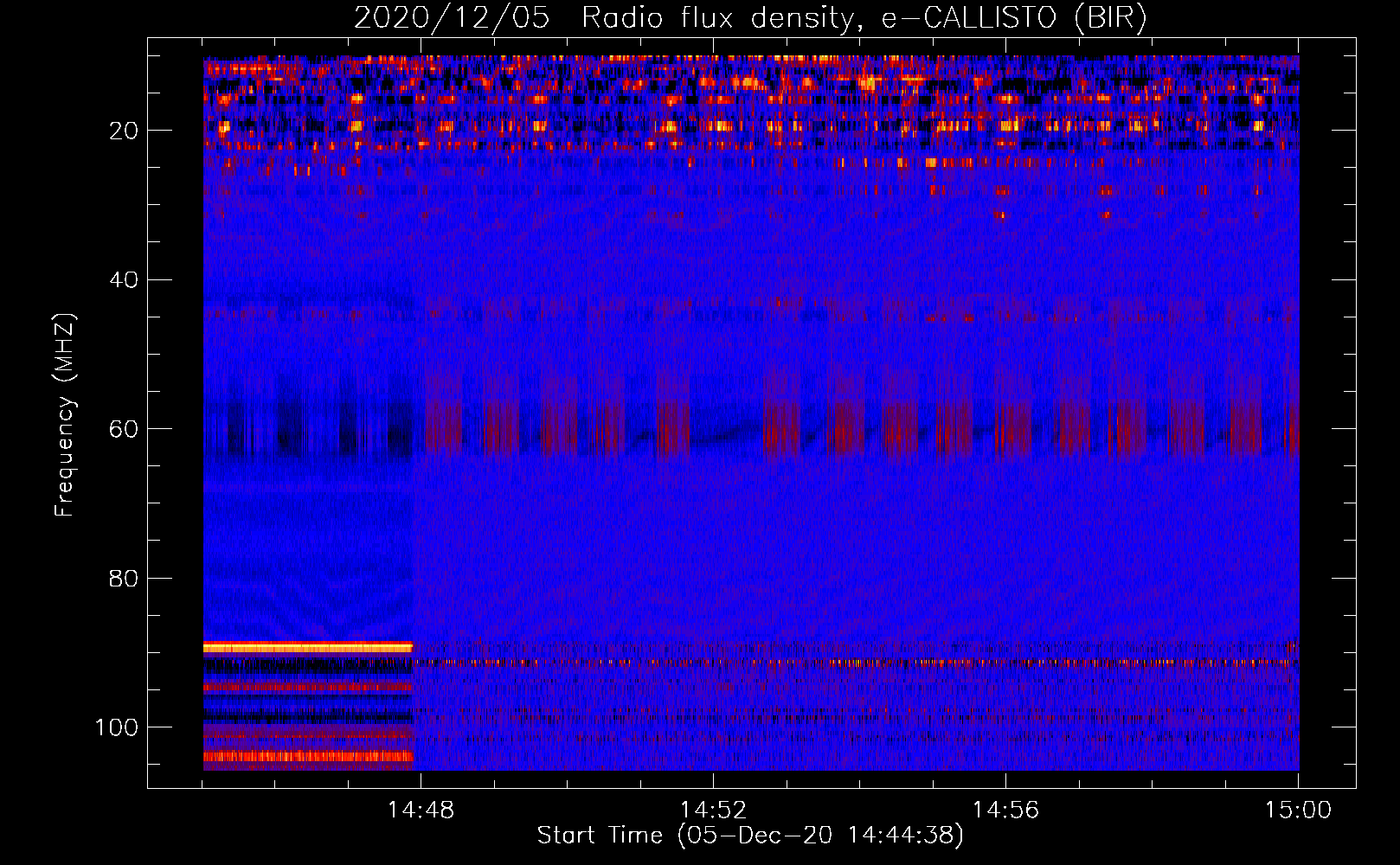
Task: Click the 'Frequency (MHZ)' axis label
Action: pyautogui.click(x=65, y=414)
